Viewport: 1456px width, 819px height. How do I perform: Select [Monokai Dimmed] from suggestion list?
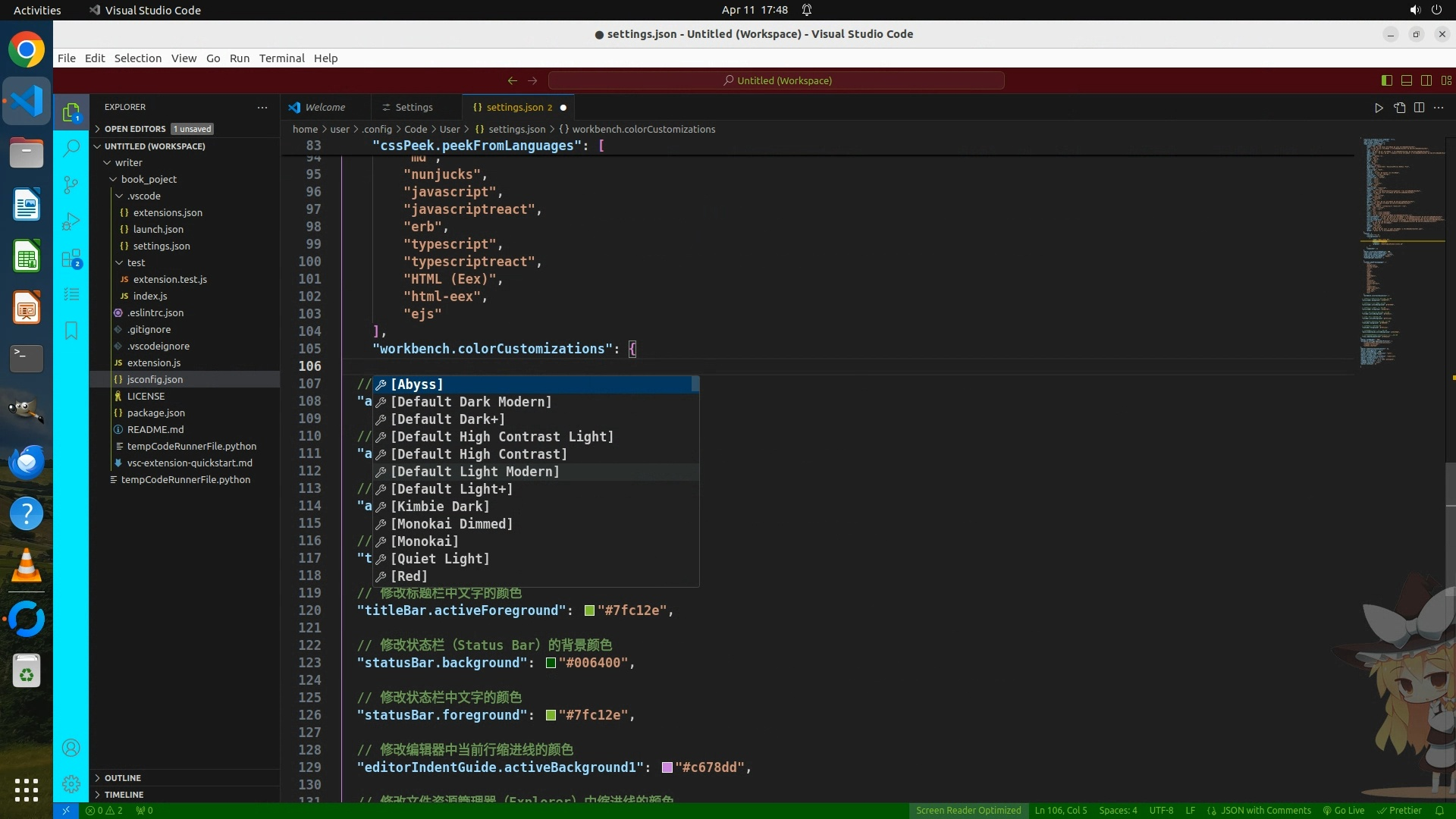(451, 524)
